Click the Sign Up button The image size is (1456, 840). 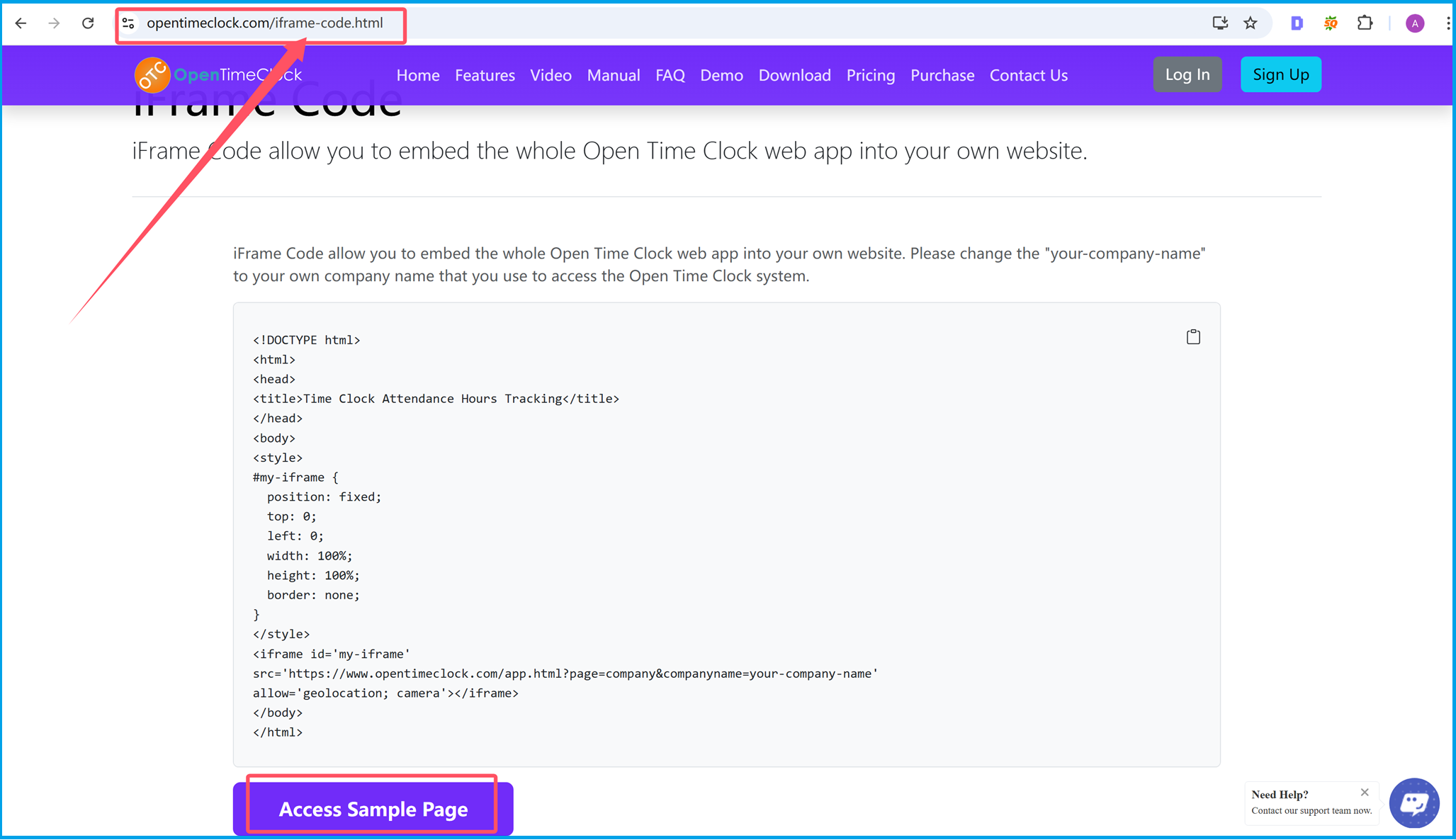(1280, 74)
